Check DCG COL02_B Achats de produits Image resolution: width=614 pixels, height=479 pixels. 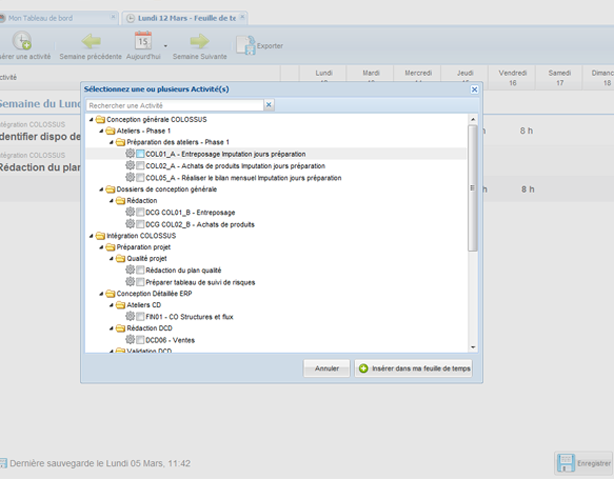[140, 224]
